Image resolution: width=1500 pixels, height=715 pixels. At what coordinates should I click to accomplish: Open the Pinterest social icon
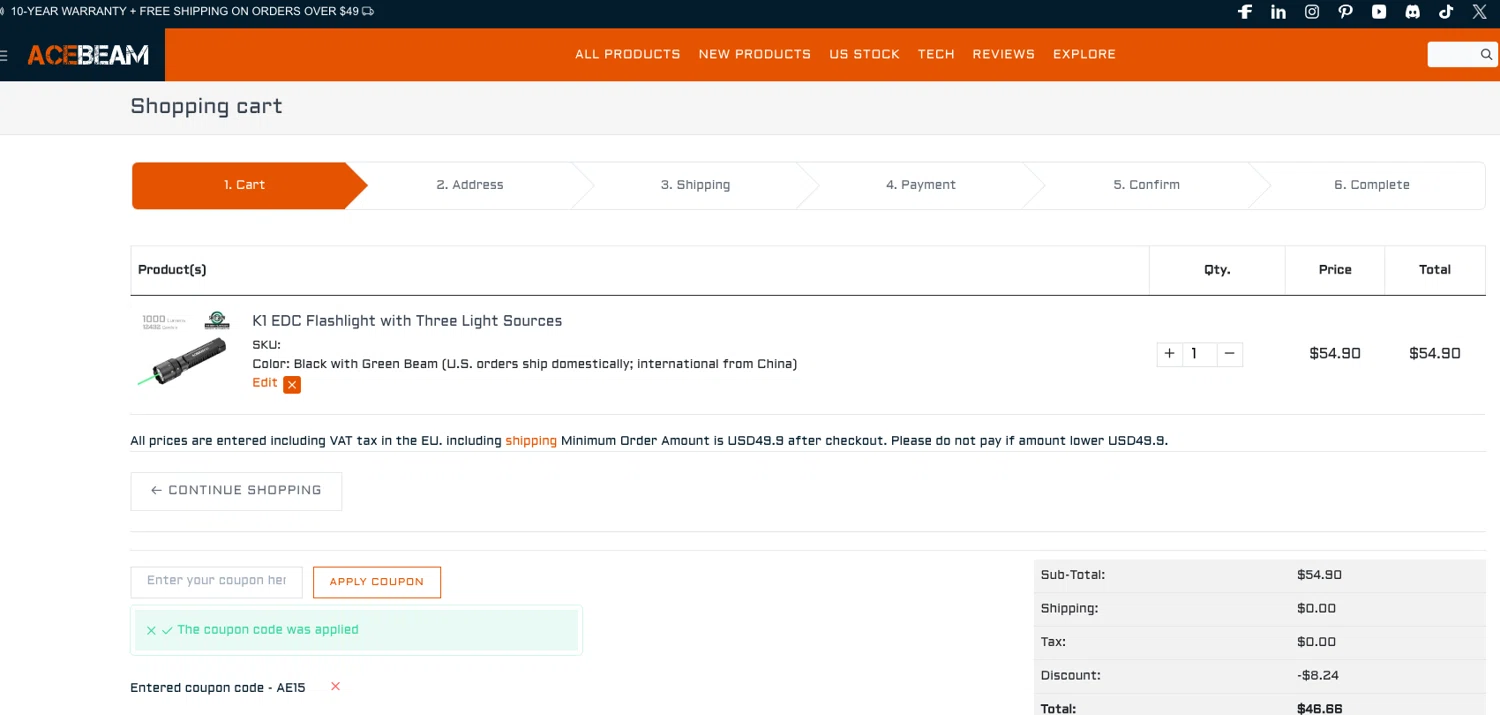(1346, 12)
